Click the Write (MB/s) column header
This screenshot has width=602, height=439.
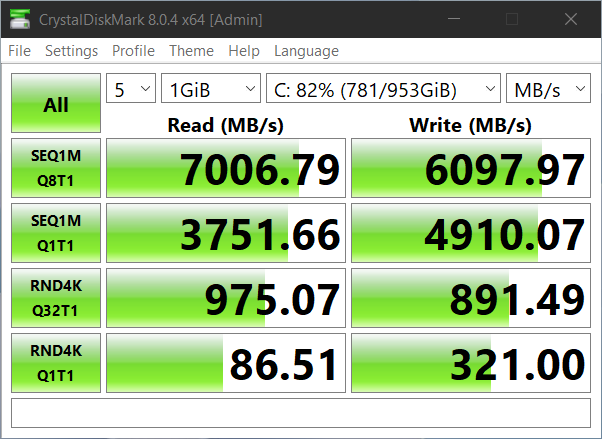tap(471, 125)
